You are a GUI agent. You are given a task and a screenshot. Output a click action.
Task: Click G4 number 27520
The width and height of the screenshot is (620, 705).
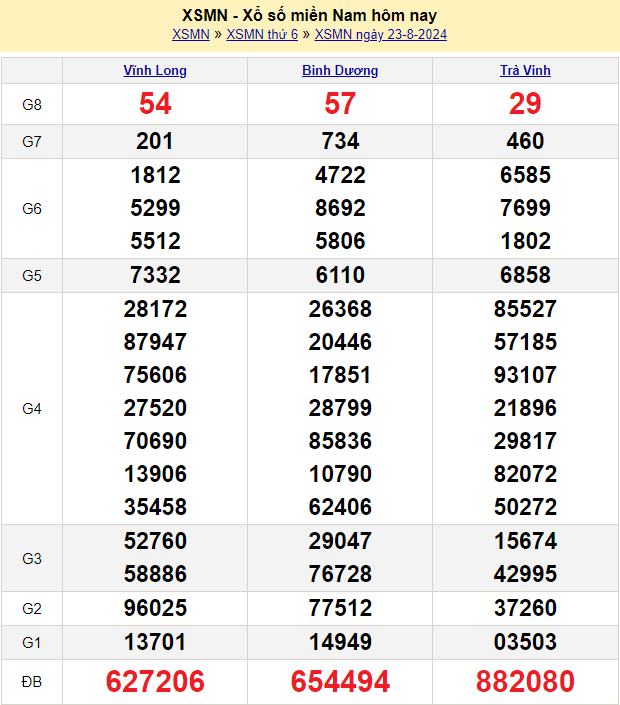click(155, 408)
